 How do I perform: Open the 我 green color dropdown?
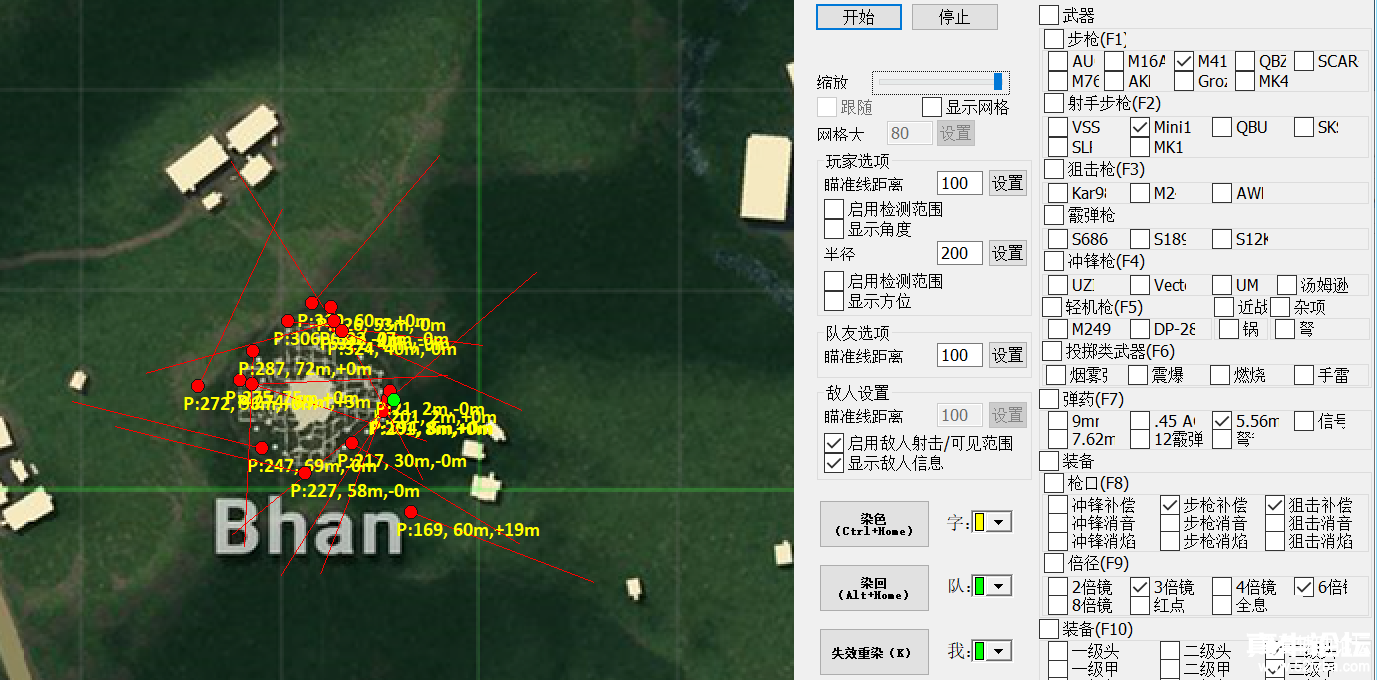pos(993,651)
